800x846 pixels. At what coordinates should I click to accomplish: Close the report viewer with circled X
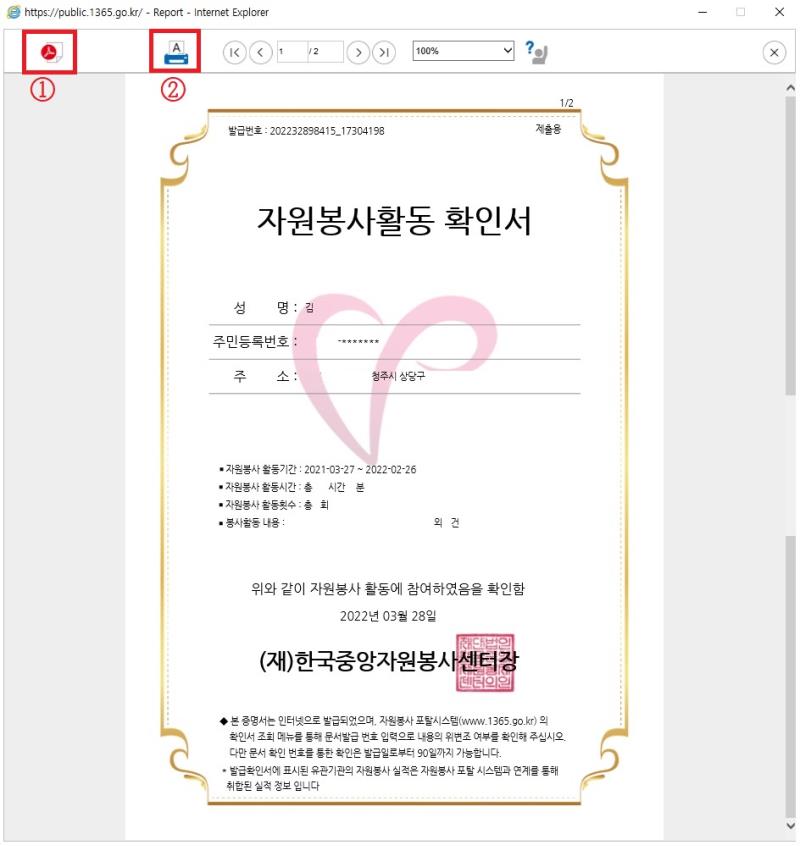[774, 53]
